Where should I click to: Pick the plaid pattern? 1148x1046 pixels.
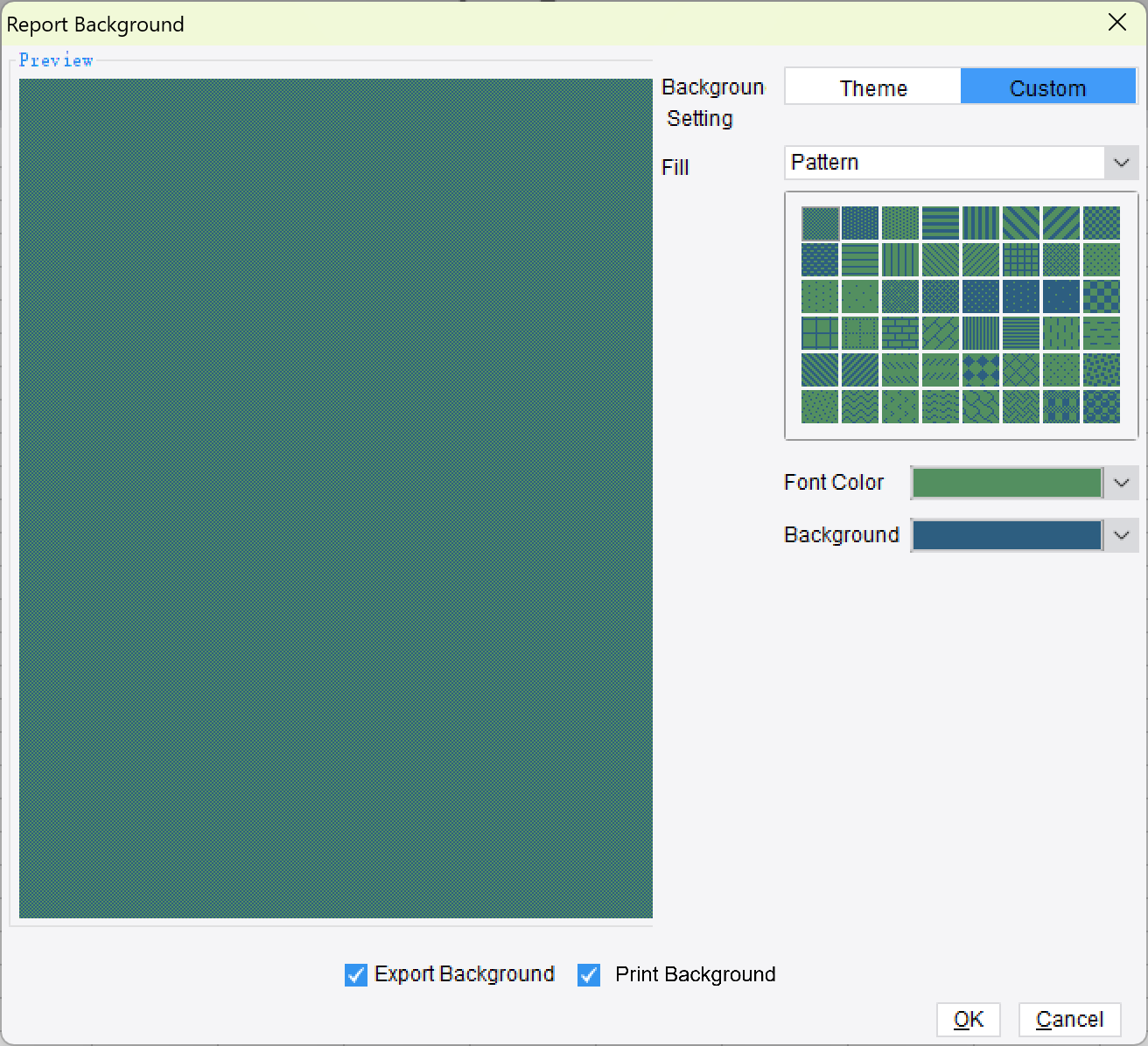coord(1061,407)
